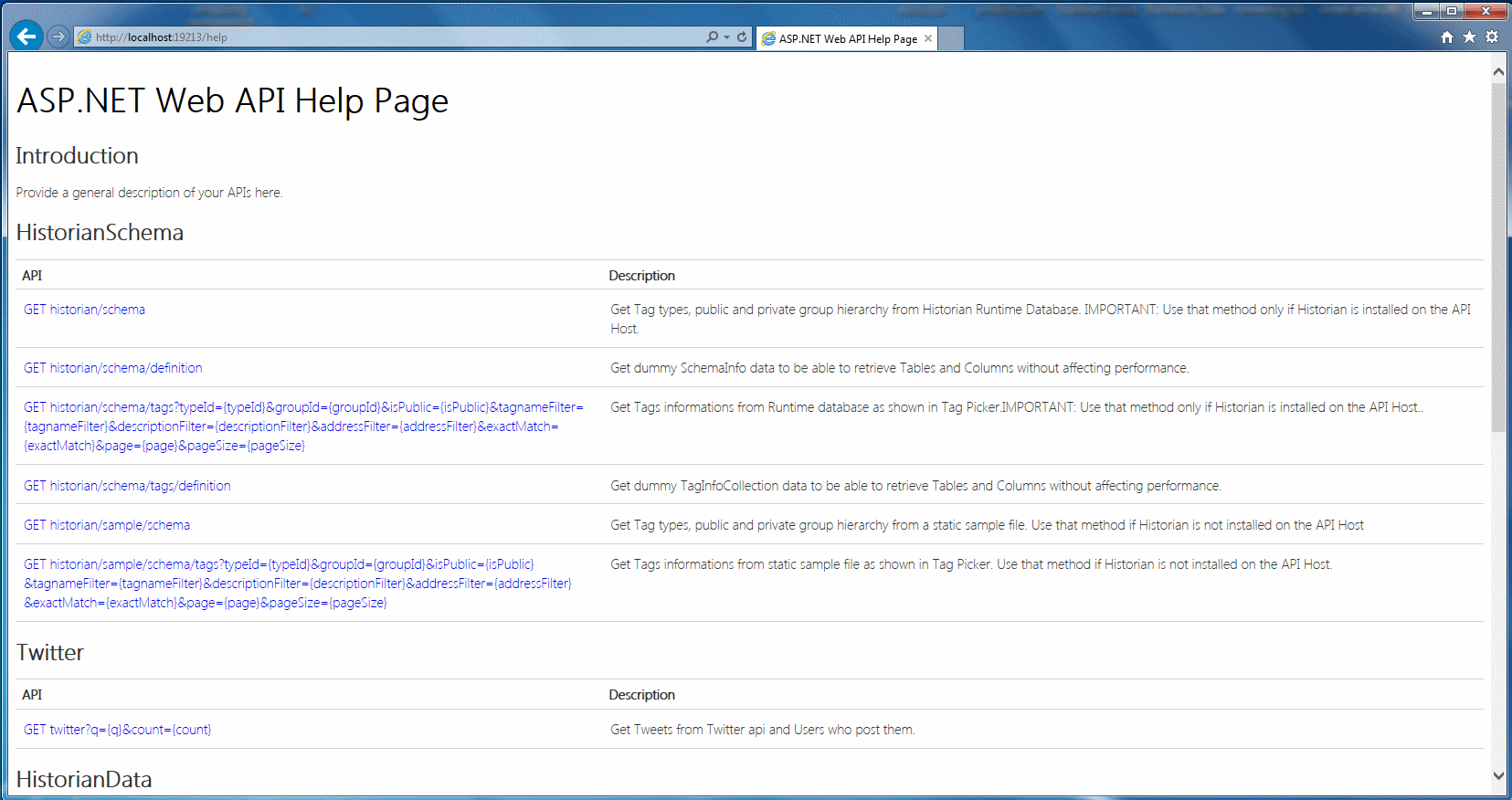Go back with the browser Back arrow
The height and width of the screenshot is (800, 1512).
click(x=27, y=37)
